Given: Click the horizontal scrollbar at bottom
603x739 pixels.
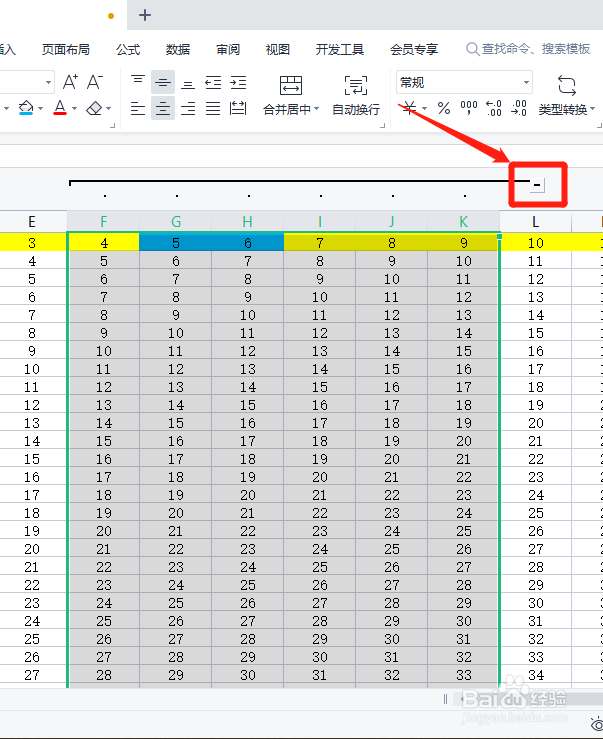Looking at the screenshot, I should (528, 699).
